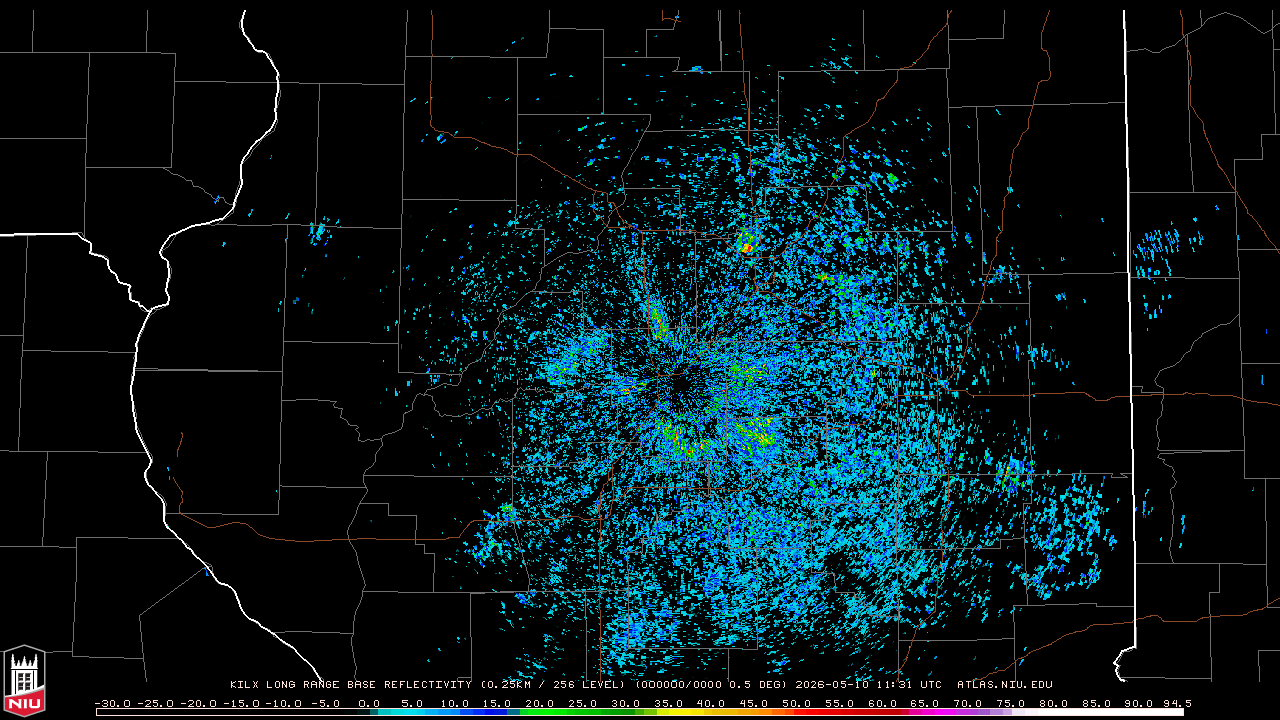This screenshot has width=1280, height=720.
Task: Click the -30.0 label on the color scale
Action: coord(113,703)
